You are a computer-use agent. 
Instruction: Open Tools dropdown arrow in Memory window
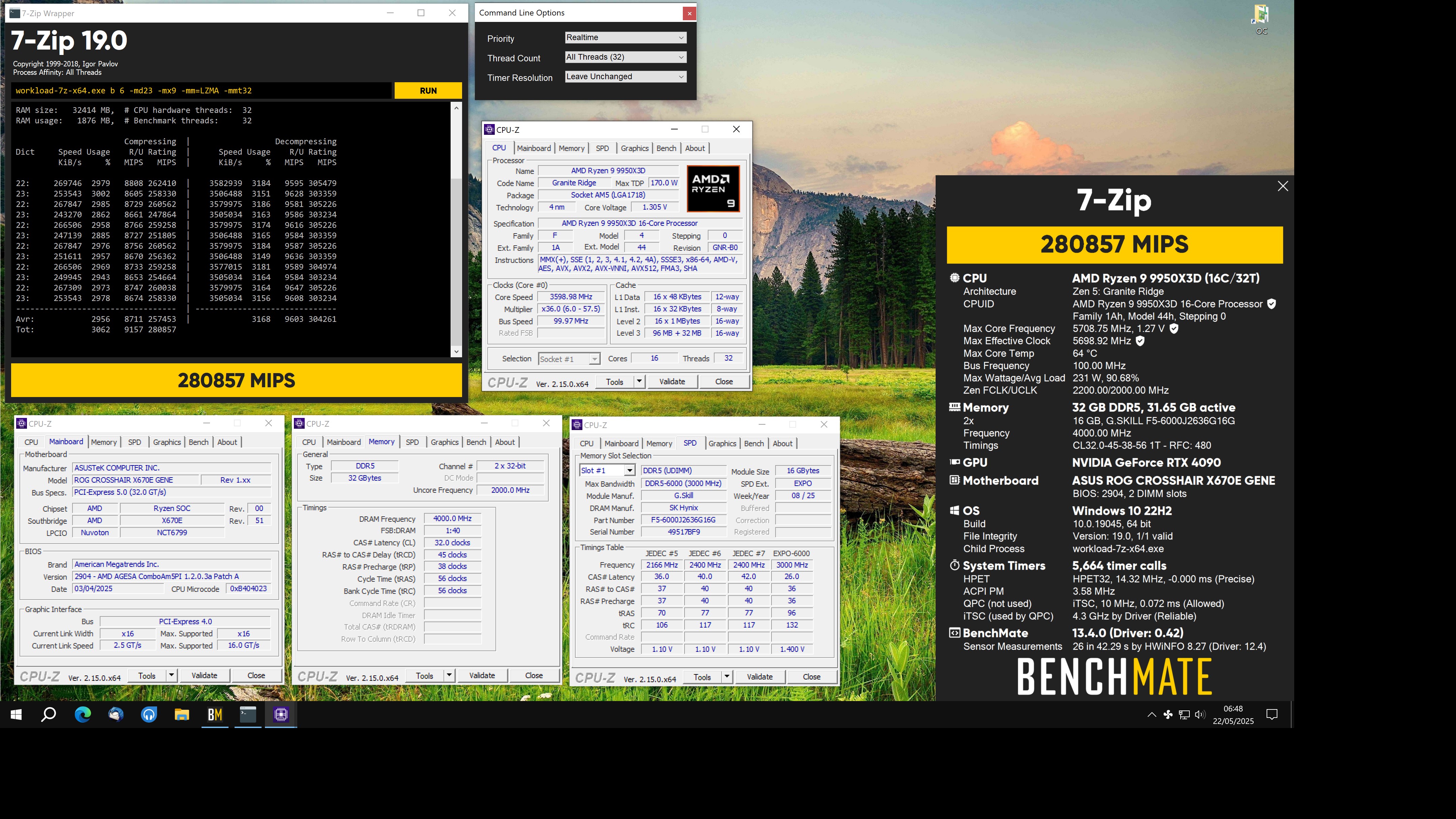(x=449, y=675)
